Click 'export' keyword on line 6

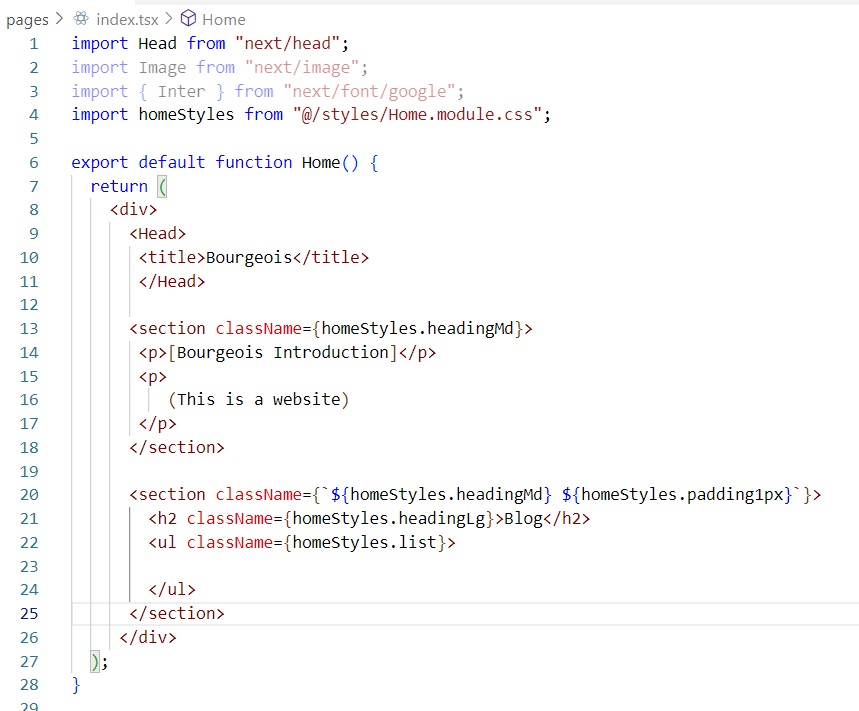[100, 163]
